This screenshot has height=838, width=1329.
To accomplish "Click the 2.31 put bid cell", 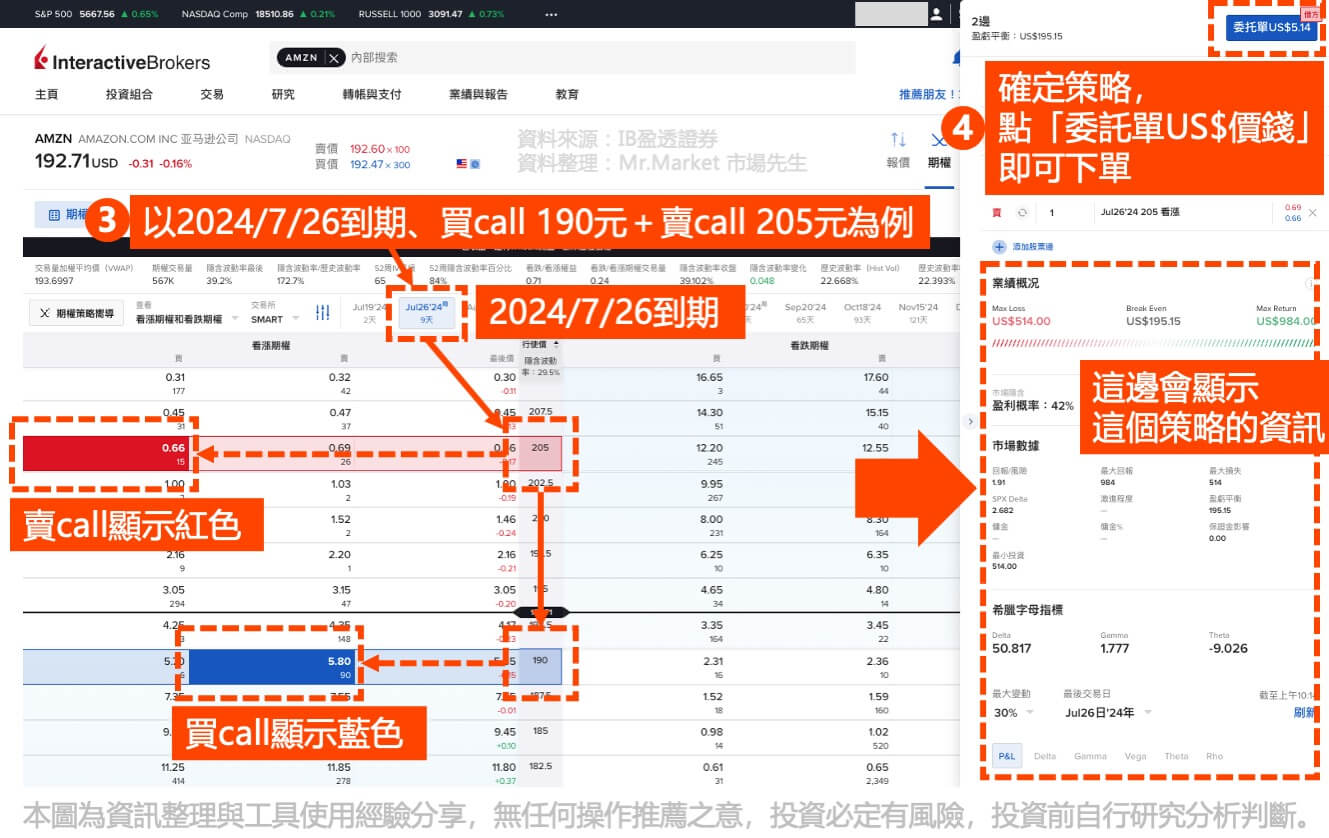I will point(711,667).
